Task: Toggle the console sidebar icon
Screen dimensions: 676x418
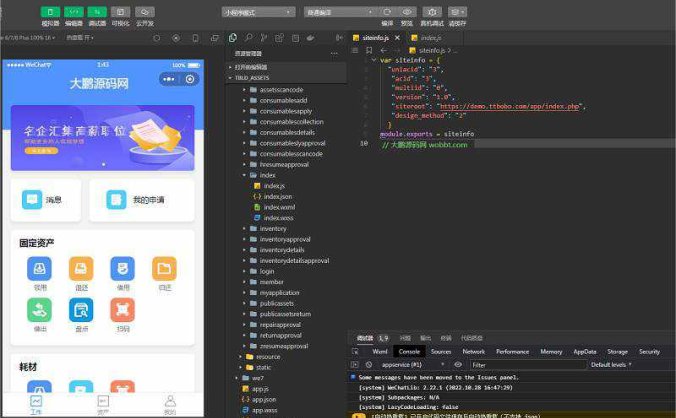Action: coord(355,365)
